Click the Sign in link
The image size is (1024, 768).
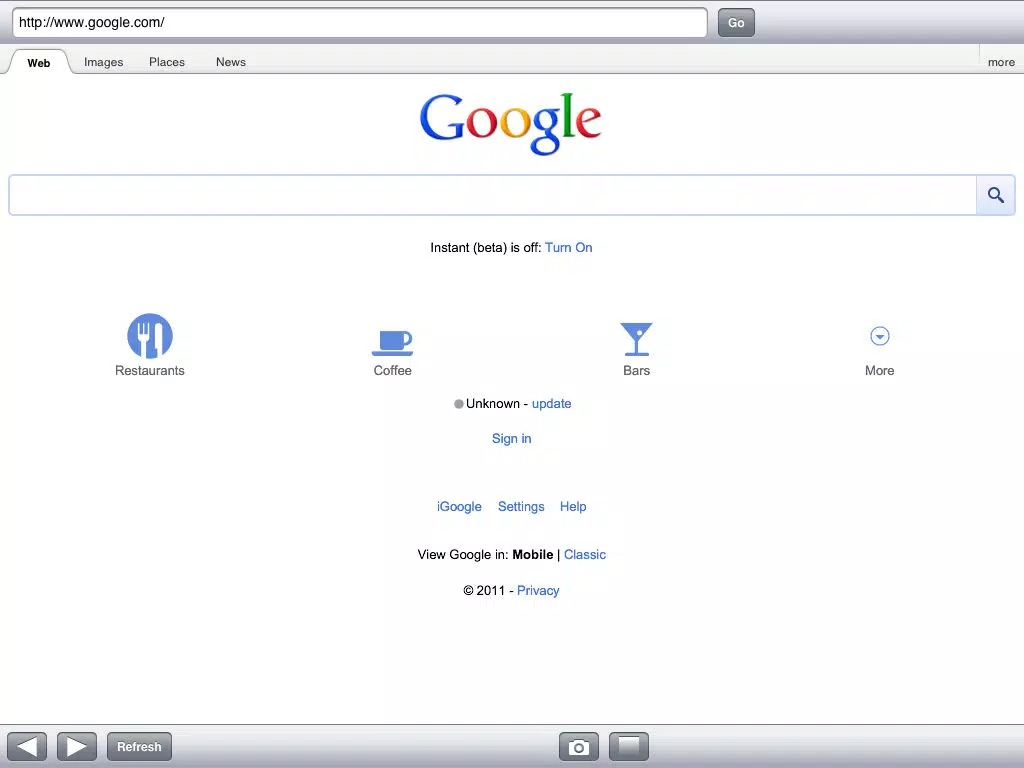coord(511,438)
